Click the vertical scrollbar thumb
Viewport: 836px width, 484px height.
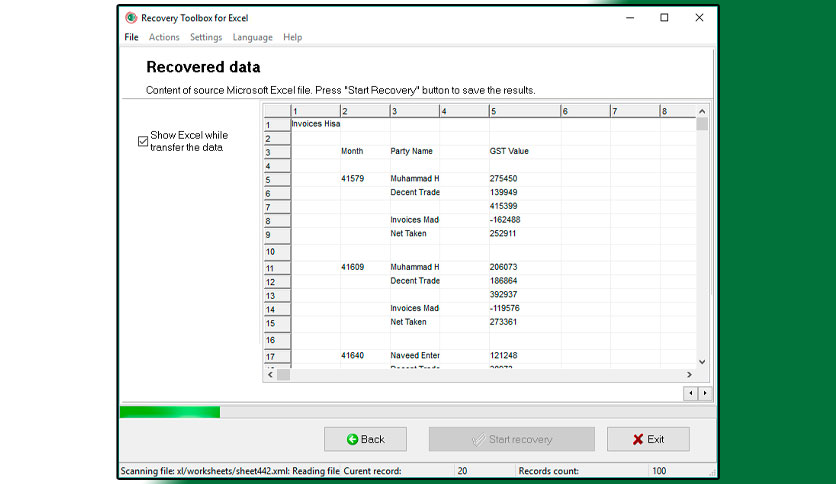point(702,124)
